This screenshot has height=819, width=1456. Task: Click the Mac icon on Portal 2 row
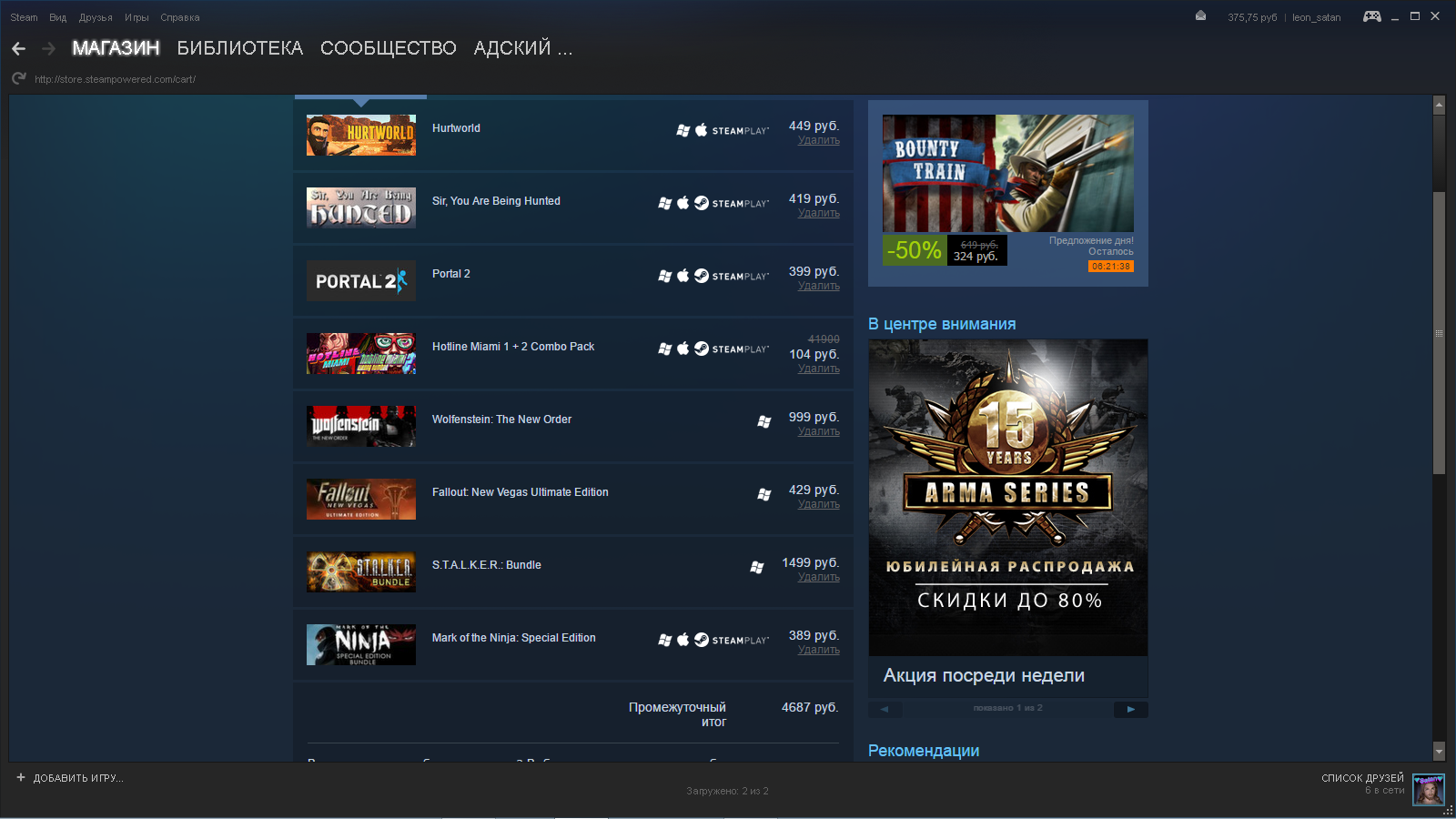(x=683, y=276)
